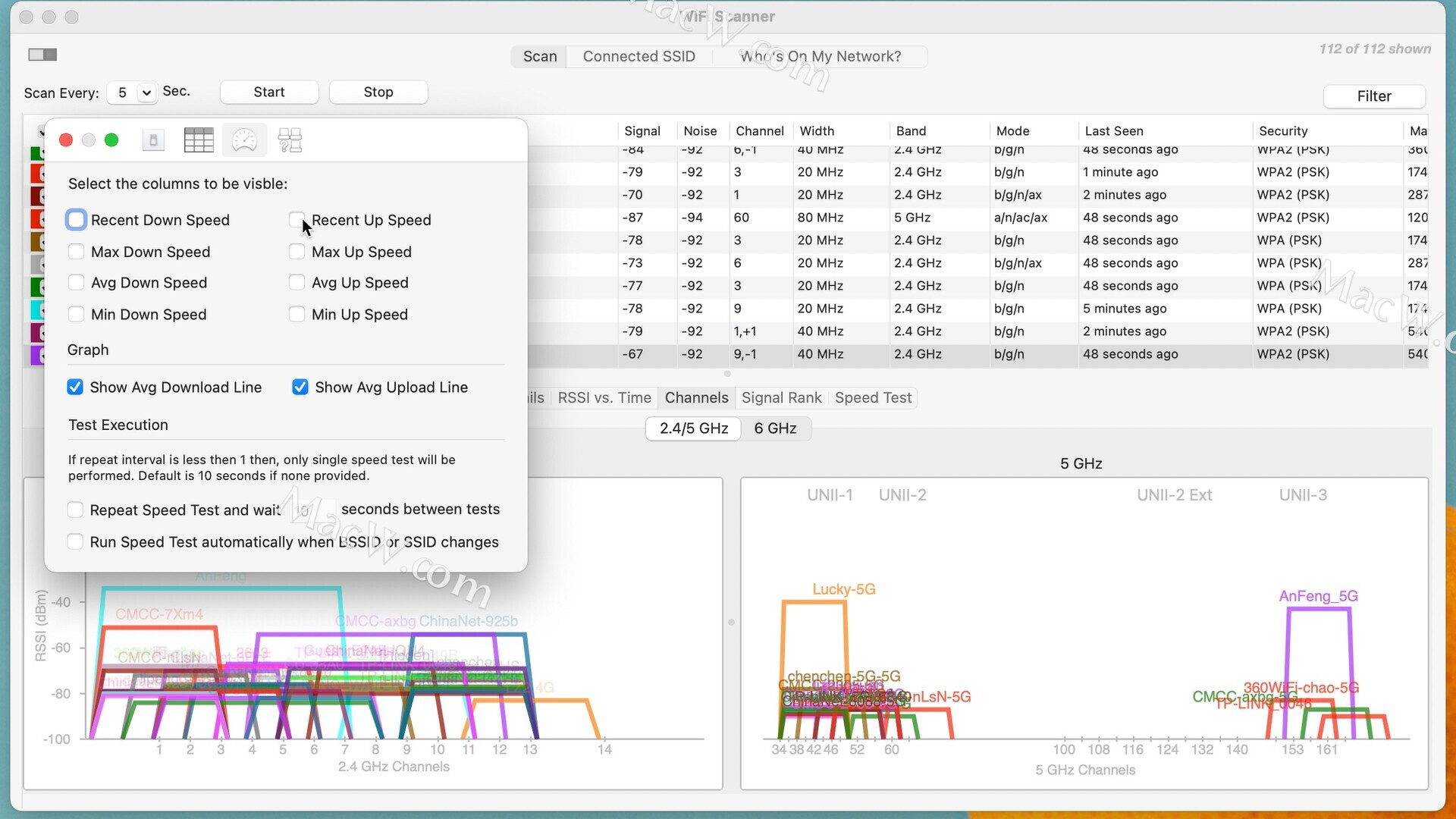Check the Max Up Speed column
1456x819 pixels.
(x=297, y=252)
